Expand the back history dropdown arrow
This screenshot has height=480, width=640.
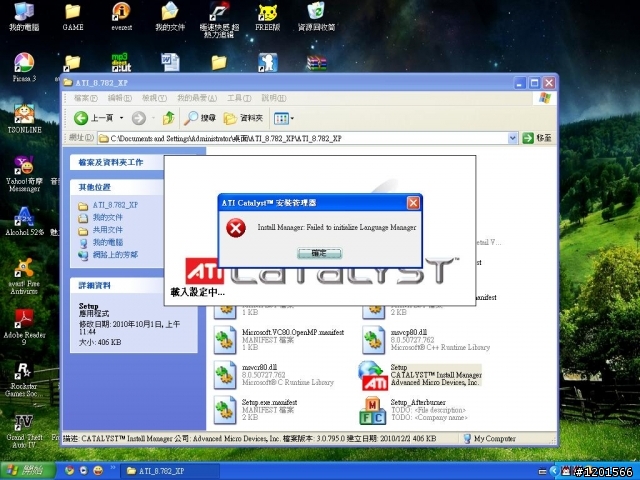[121, 118]
